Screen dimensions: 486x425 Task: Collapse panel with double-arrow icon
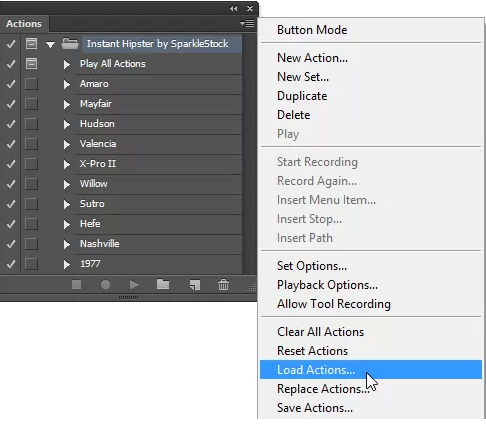[234, 8]
